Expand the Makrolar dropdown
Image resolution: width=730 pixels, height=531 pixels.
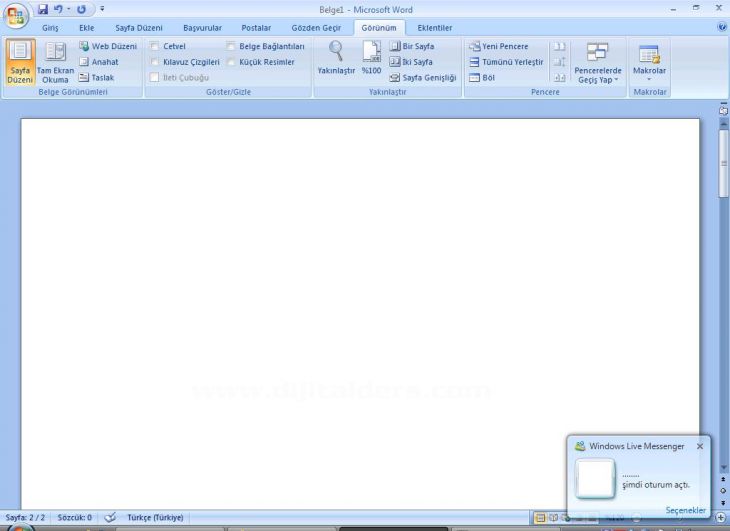coord(649,62)
